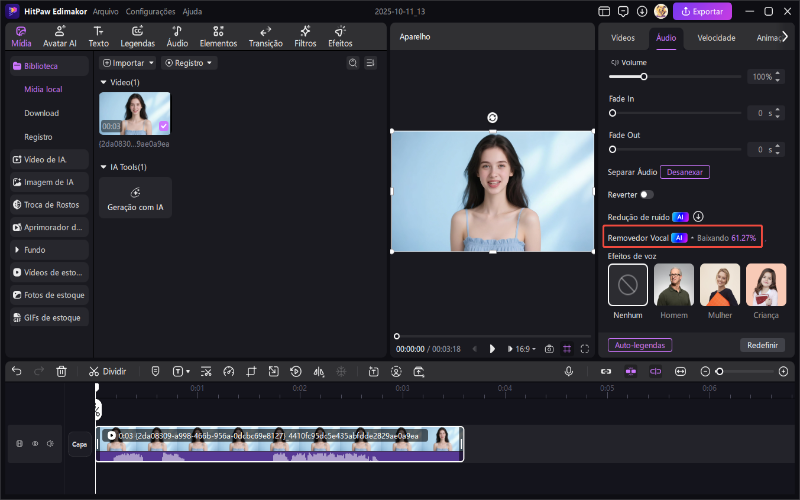The width and height of the screenshot is (800, 500).
Task: Open the AI avatar person icon in timeline toolbar
Action: (396, 371)
